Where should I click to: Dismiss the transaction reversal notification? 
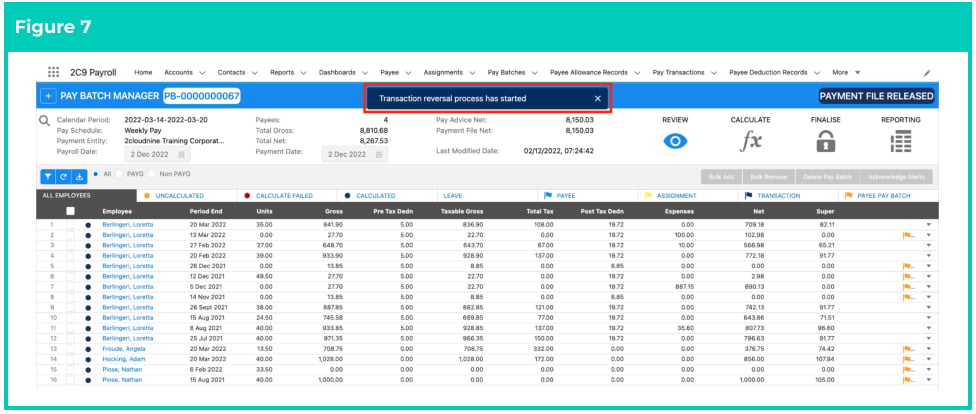point(598,98)
